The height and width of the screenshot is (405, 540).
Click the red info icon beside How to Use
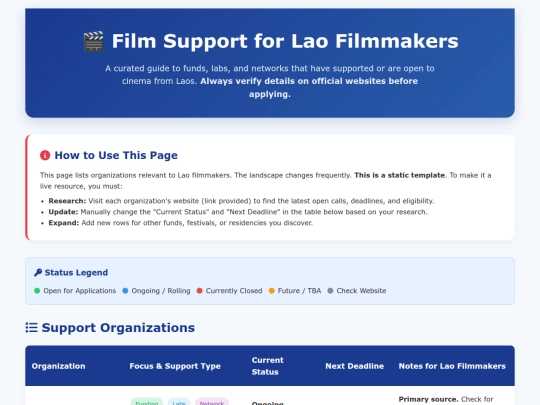(45, 155)
